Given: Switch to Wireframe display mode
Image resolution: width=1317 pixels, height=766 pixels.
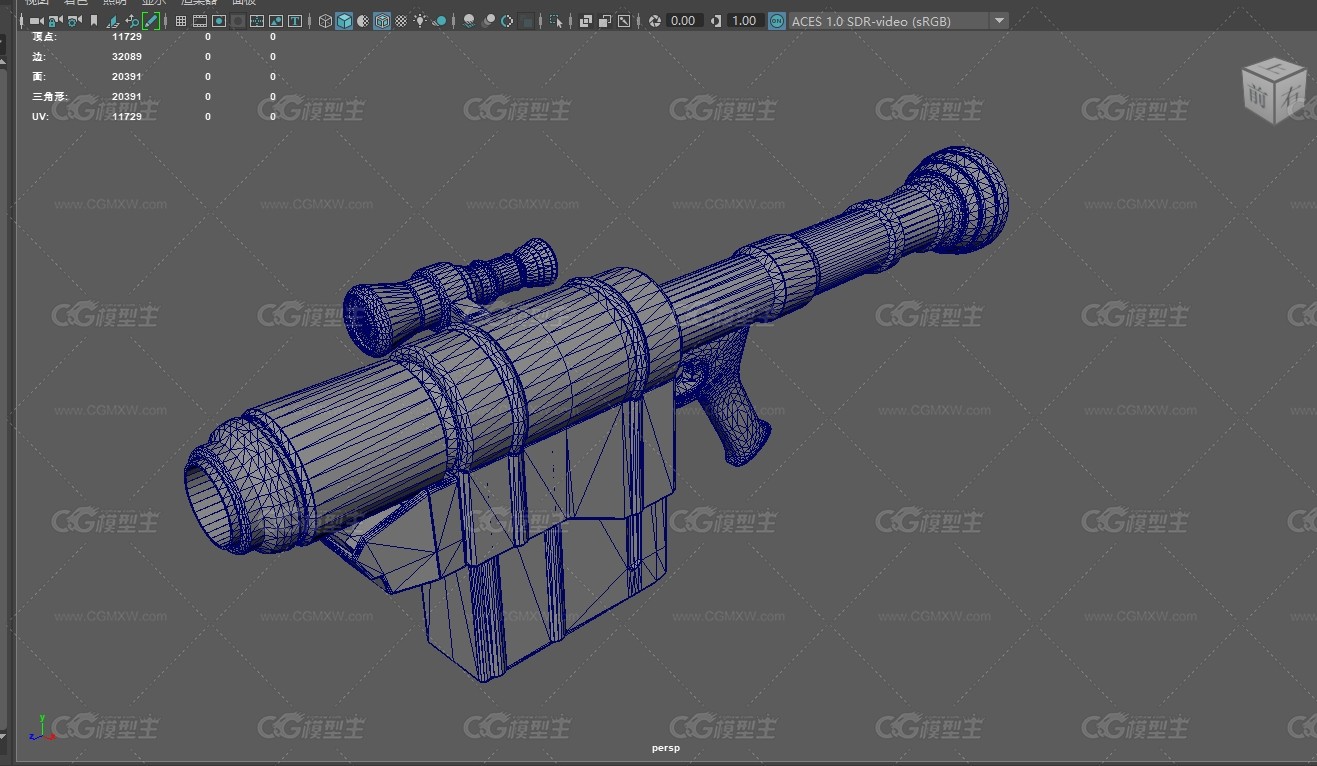Looking at the screenshot, I should tap(325, 21).
